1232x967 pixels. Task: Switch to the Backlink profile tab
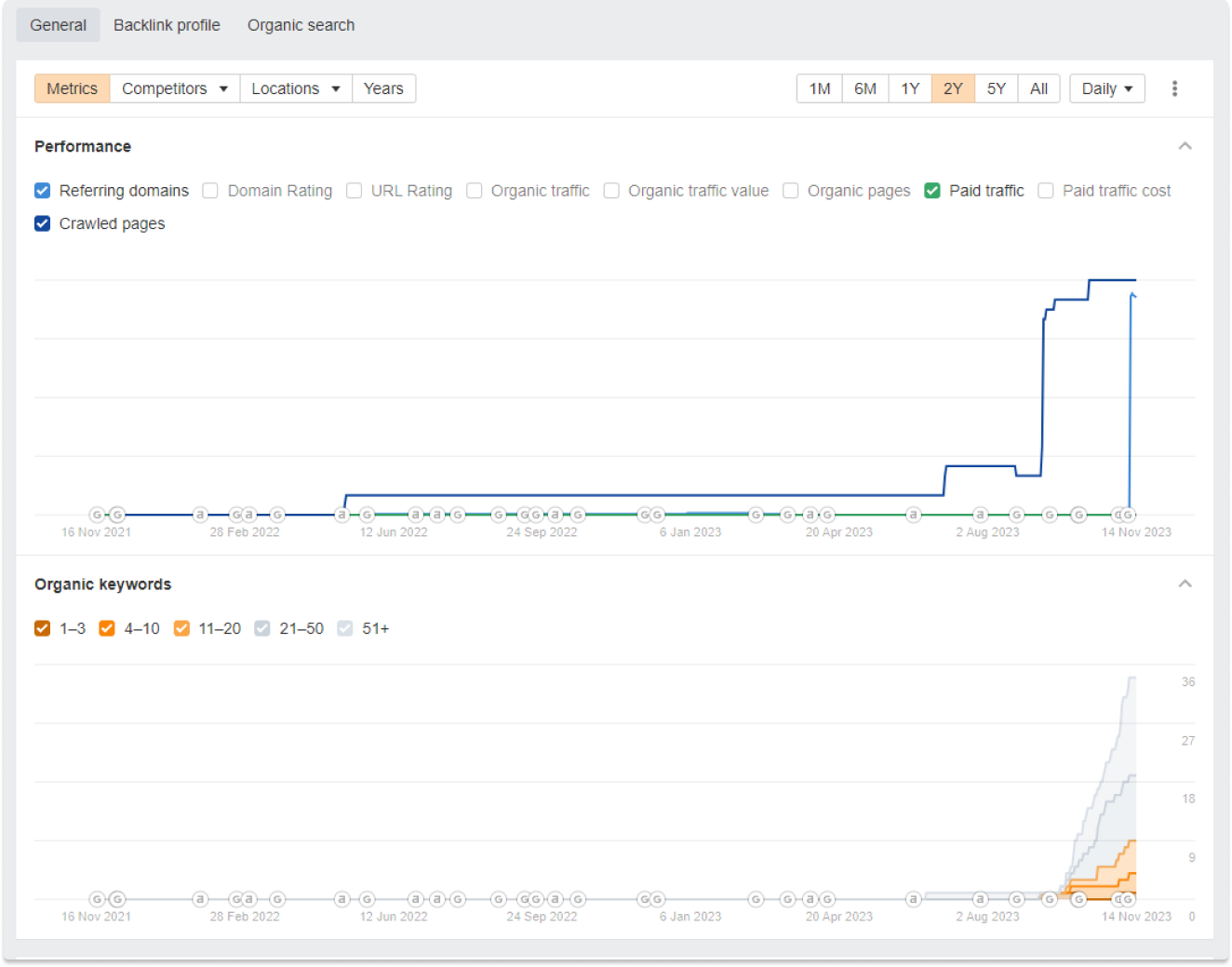(x=167, y=25)
